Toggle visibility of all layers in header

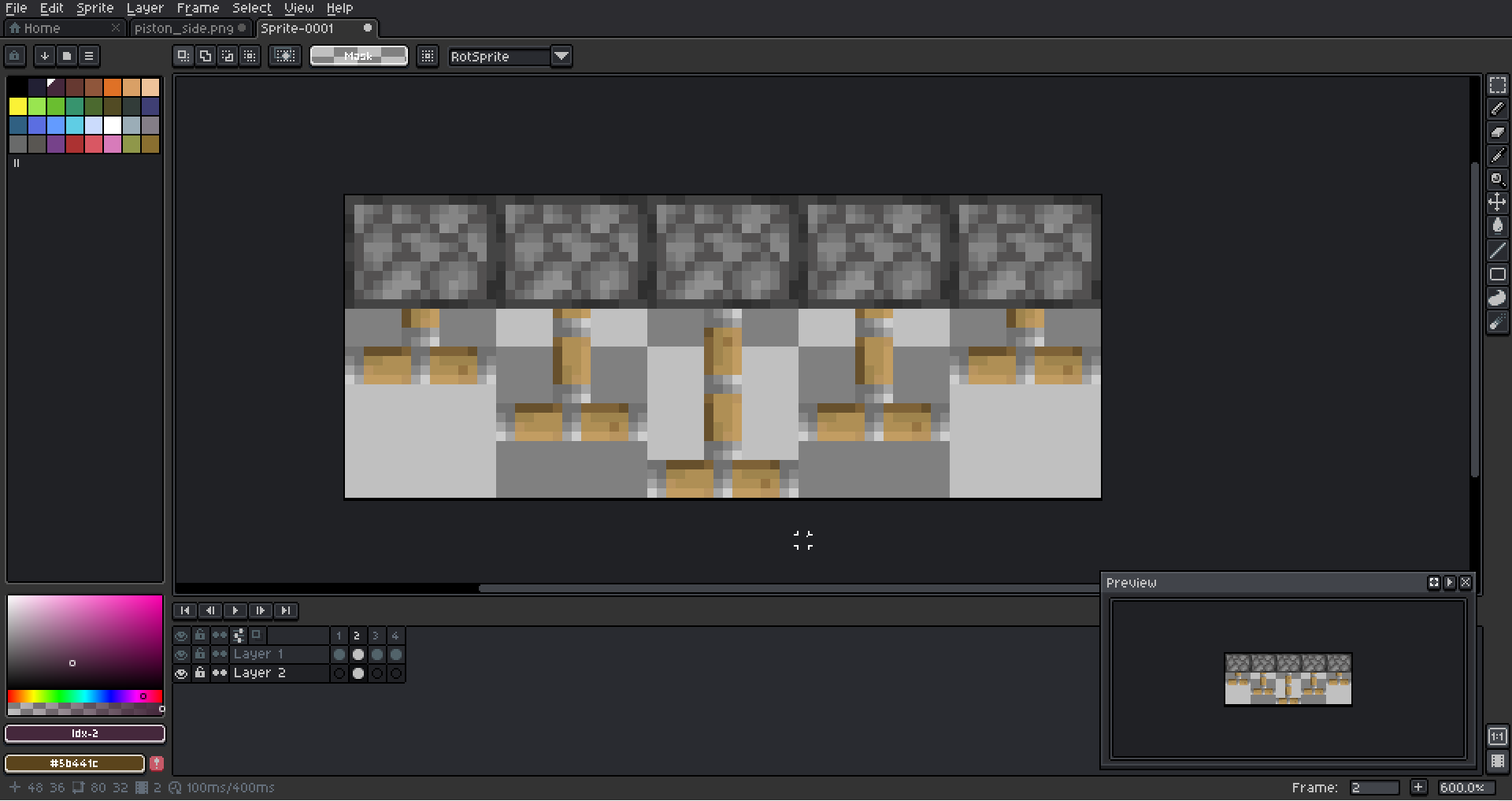[181, 635]
